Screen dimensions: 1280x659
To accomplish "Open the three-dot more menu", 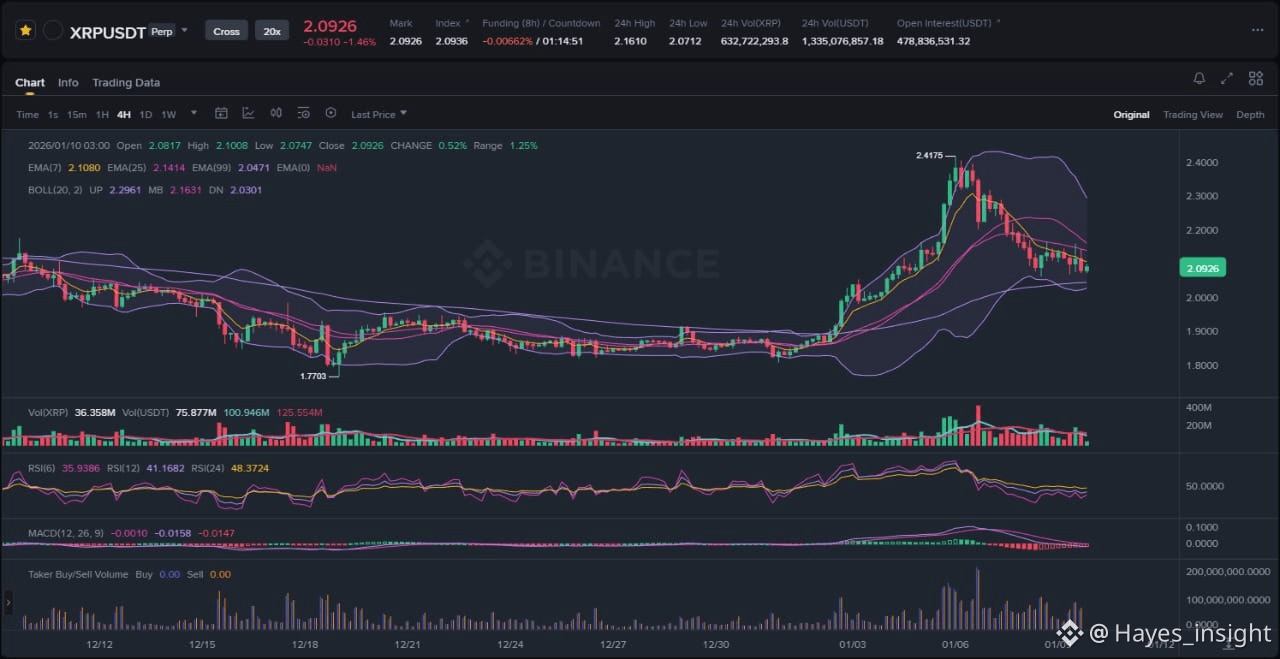I will (1257, 30).
